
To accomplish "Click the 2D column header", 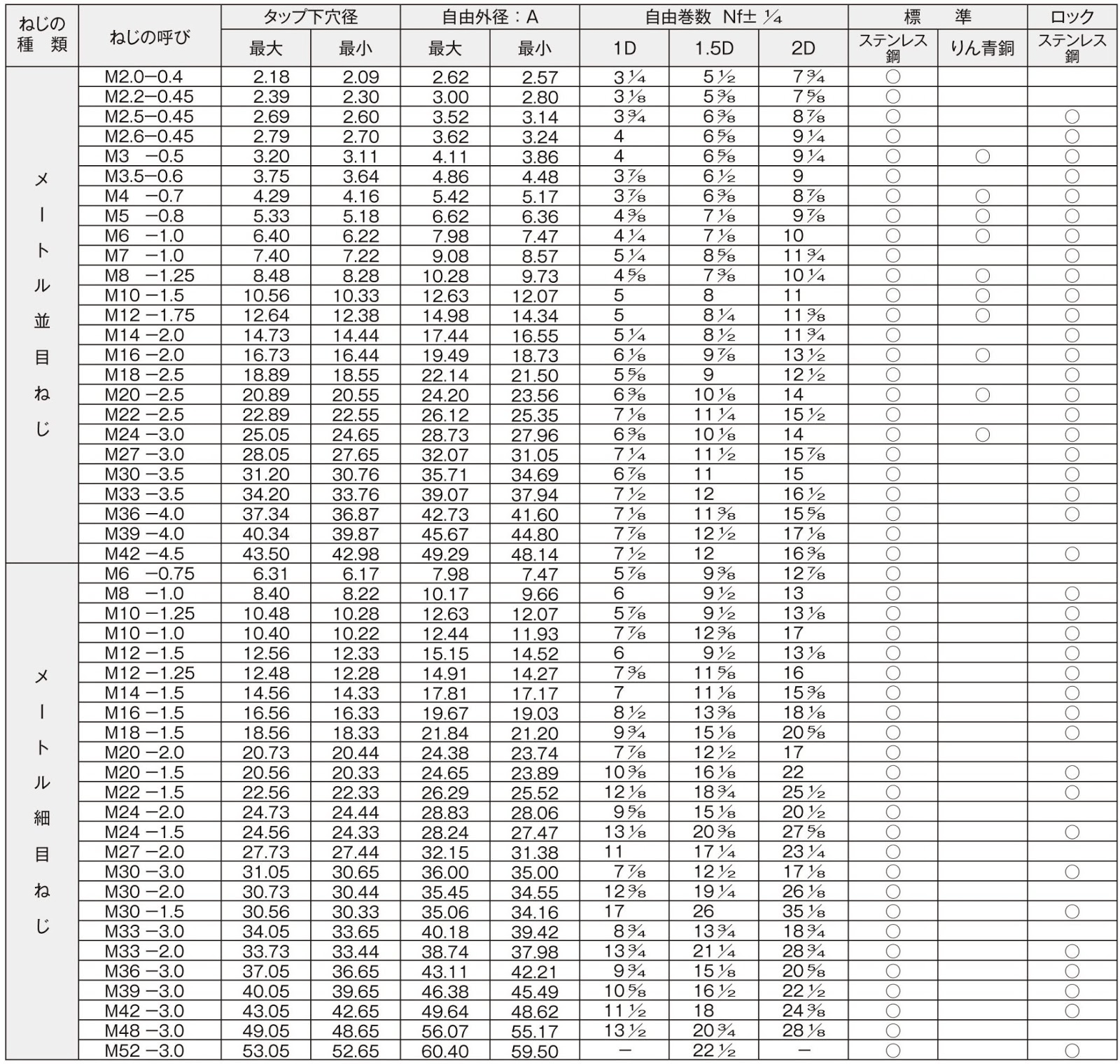I will [x=803, y=48].
